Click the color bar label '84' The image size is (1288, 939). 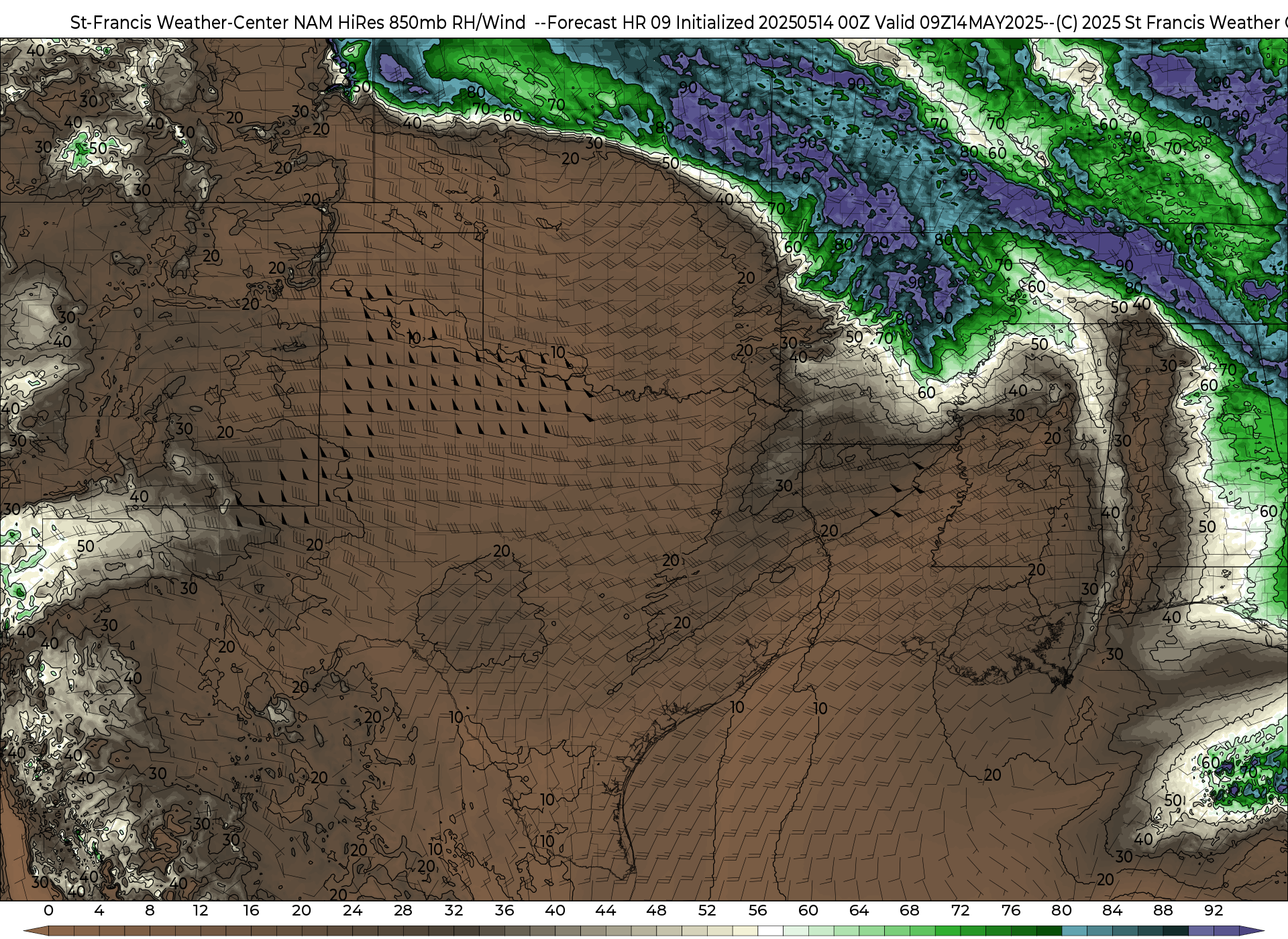1112,910
